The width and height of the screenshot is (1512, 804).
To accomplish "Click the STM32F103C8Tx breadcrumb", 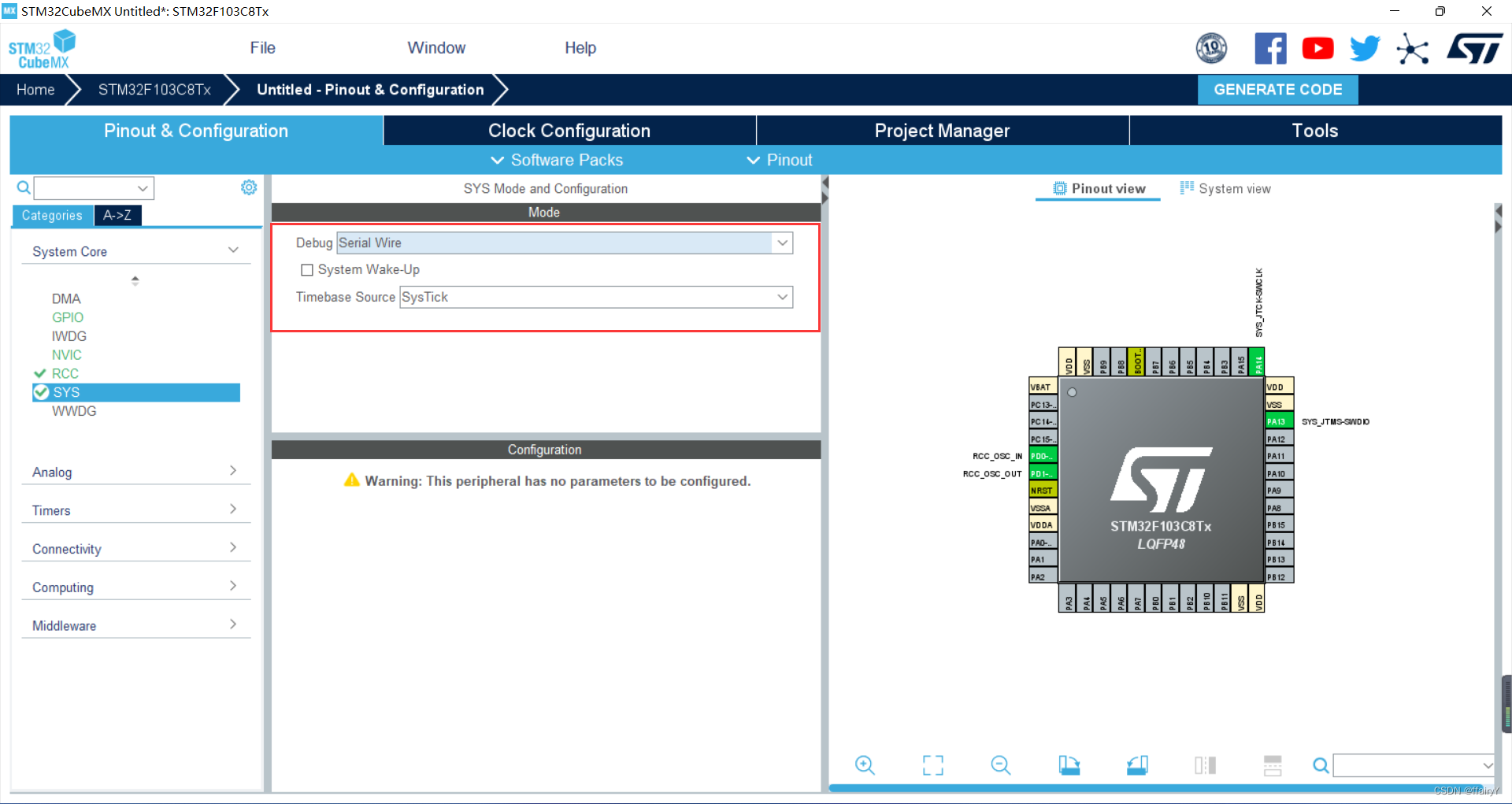I will (154, 90).
